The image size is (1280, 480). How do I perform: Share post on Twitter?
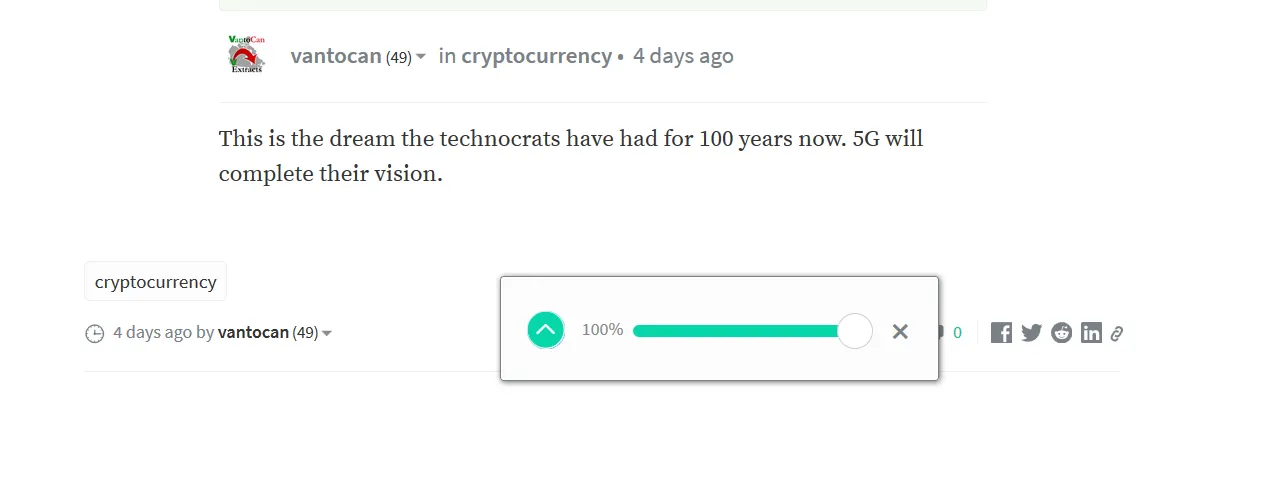pyautogui.click(x=1031, y=333)
